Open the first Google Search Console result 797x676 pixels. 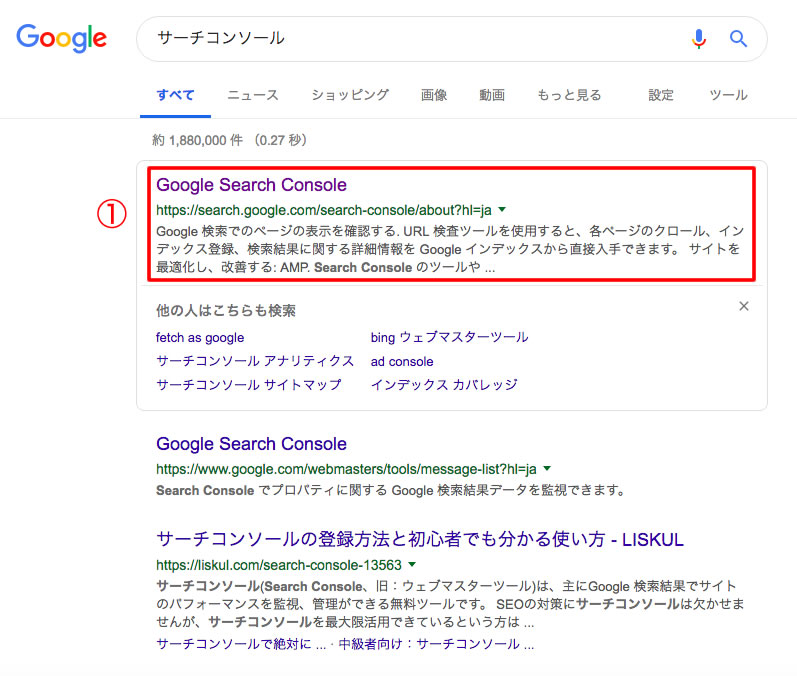click(x=252, y=185)
